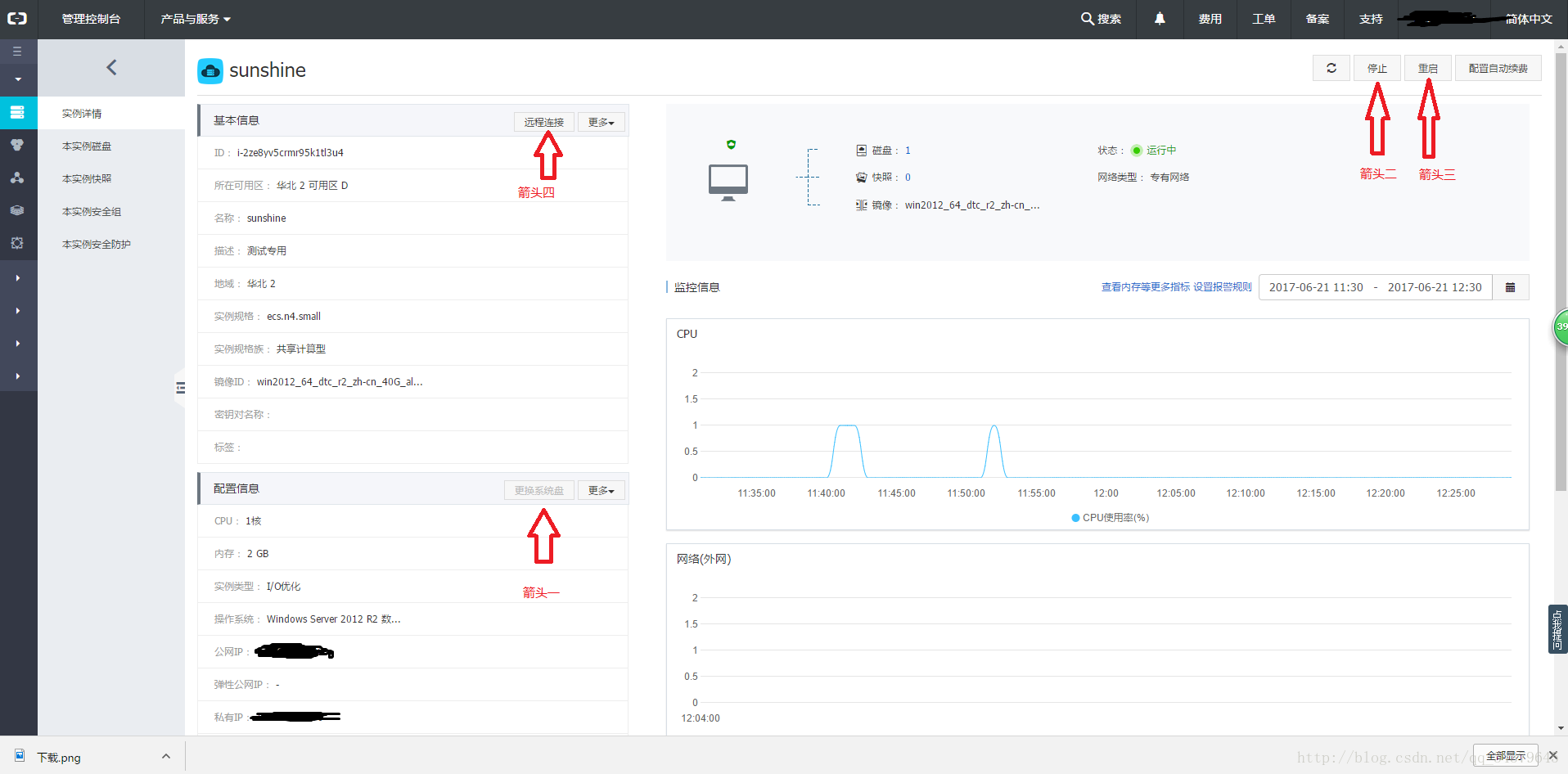Click the disk count value next to 磁盘
1568x774 pixels.
(908, 151)
